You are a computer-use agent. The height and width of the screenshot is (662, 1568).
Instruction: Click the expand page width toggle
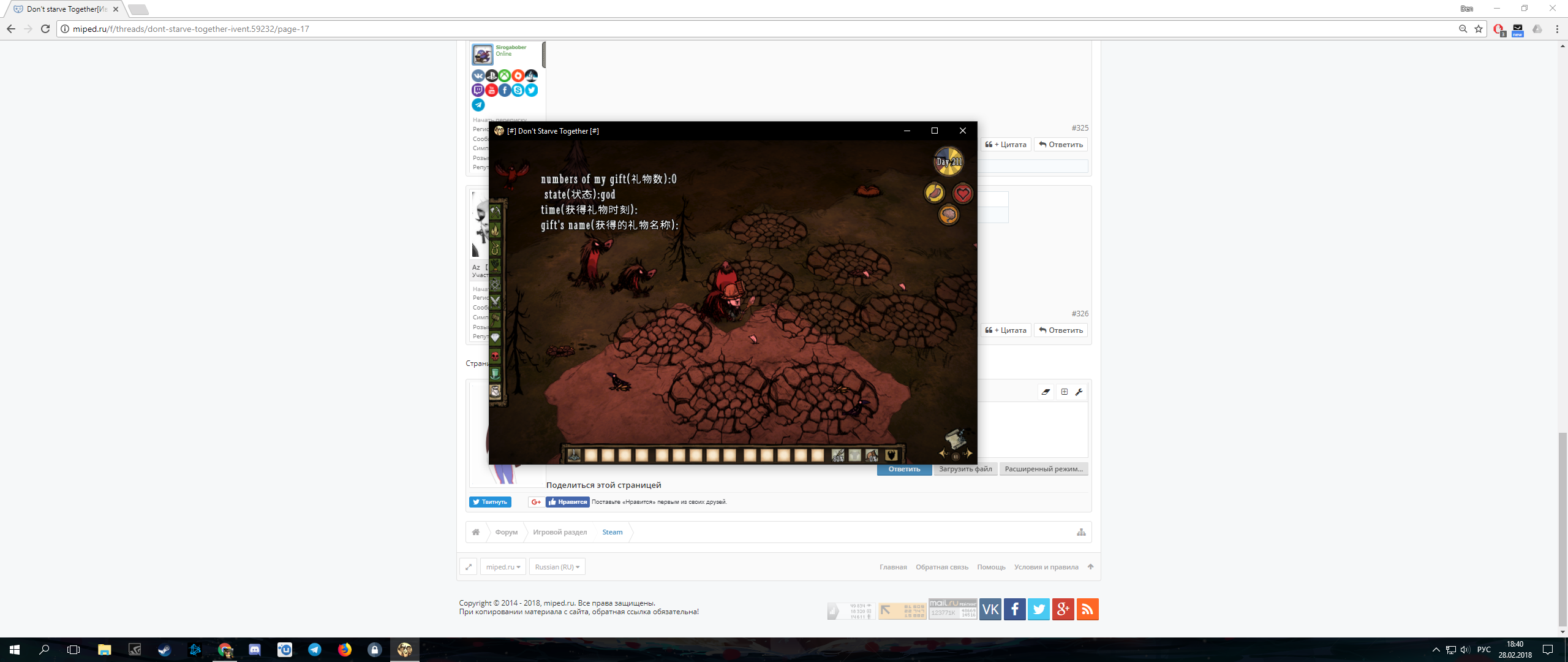469,567
